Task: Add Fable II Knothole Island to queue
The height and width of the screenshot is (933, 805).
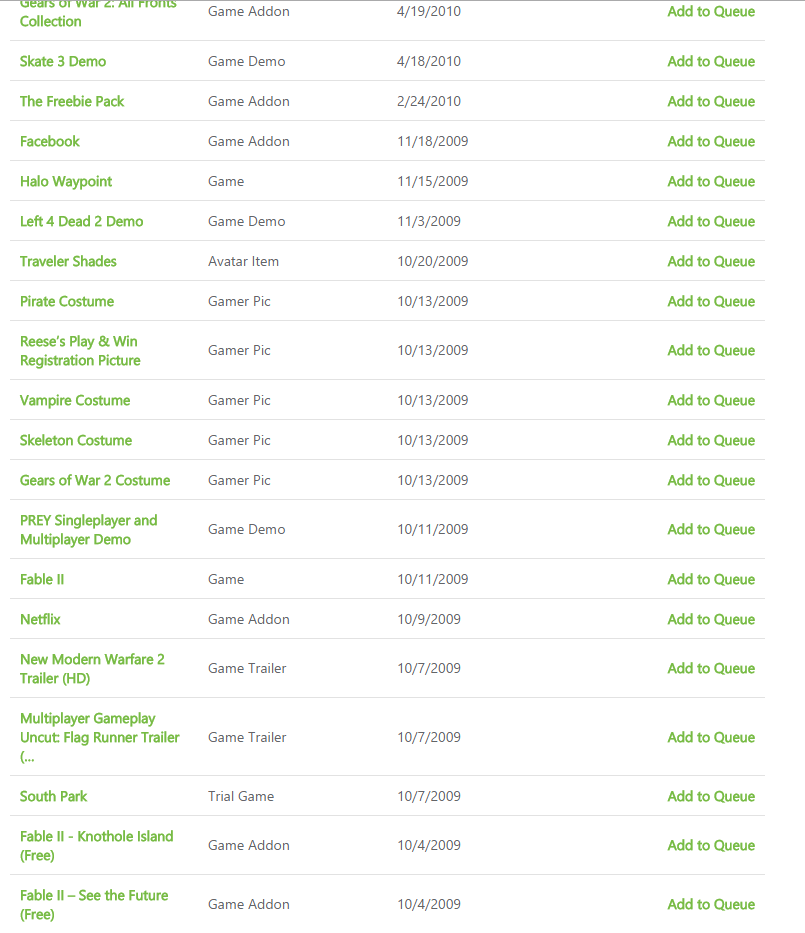Action: click(x=711, y=846)
